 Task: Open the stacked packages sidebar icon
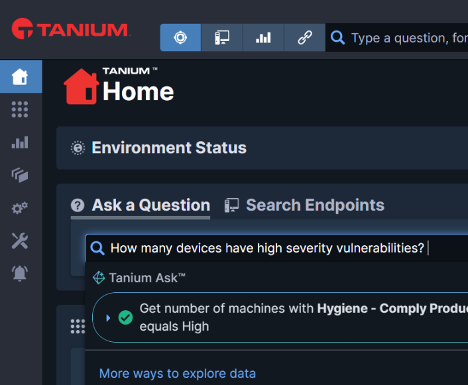(20, 175)
